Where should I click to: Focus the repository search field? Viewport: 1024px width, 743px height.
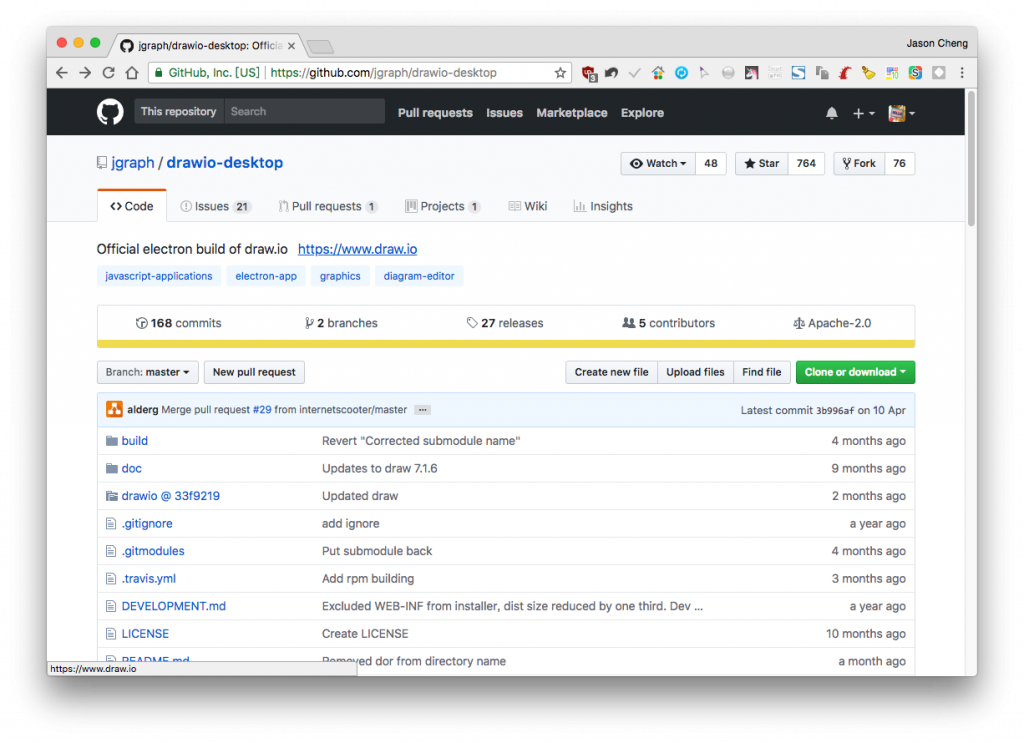304,112
